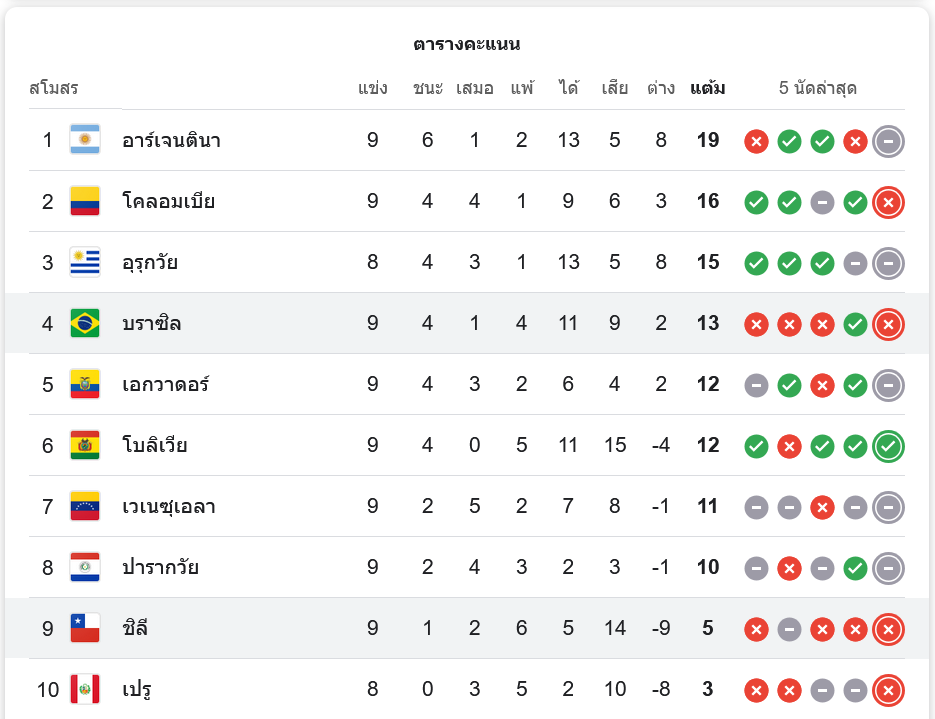Click Uruguay's latest match draw icon

point(888,263)
